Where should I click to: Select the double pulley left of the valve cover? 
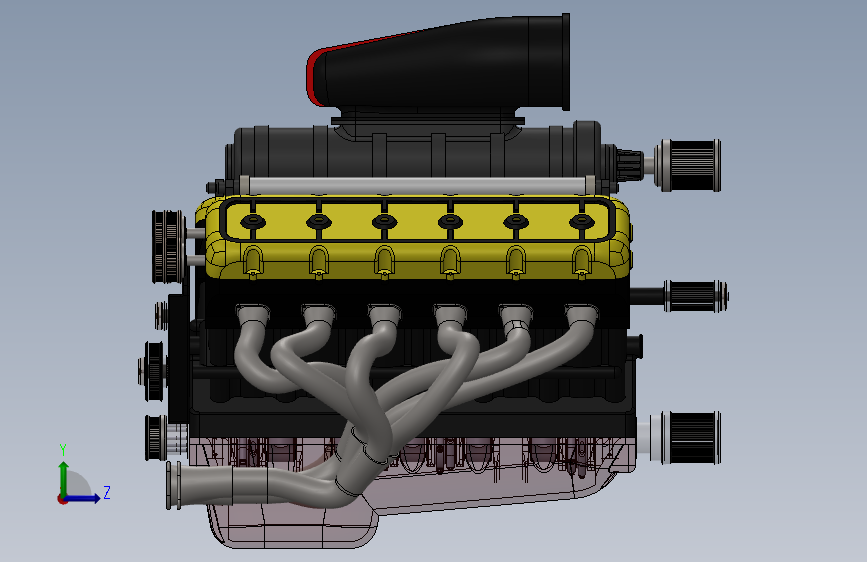pos(169,247)
